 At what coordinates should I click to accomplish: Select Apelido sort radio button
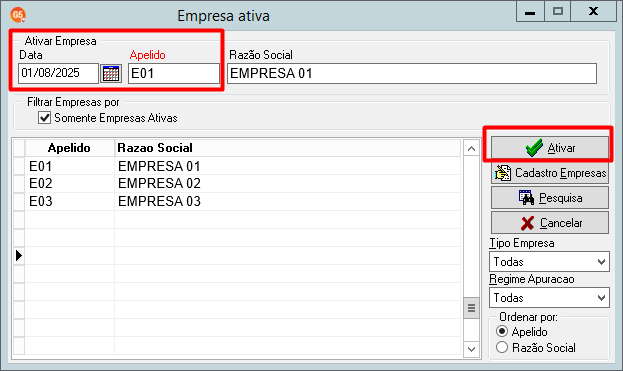[502, 331]
